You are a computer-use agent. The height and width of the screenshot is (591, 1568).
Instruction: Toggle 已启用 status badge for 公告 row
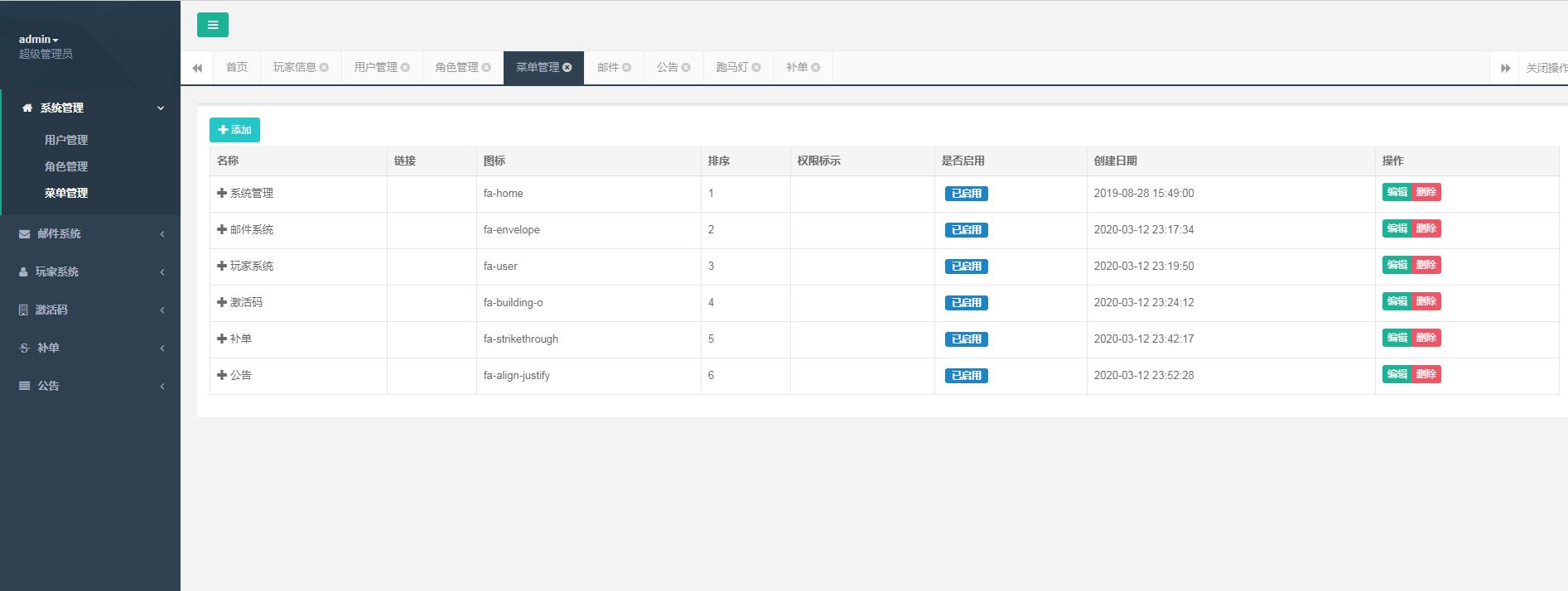(966, 376)
